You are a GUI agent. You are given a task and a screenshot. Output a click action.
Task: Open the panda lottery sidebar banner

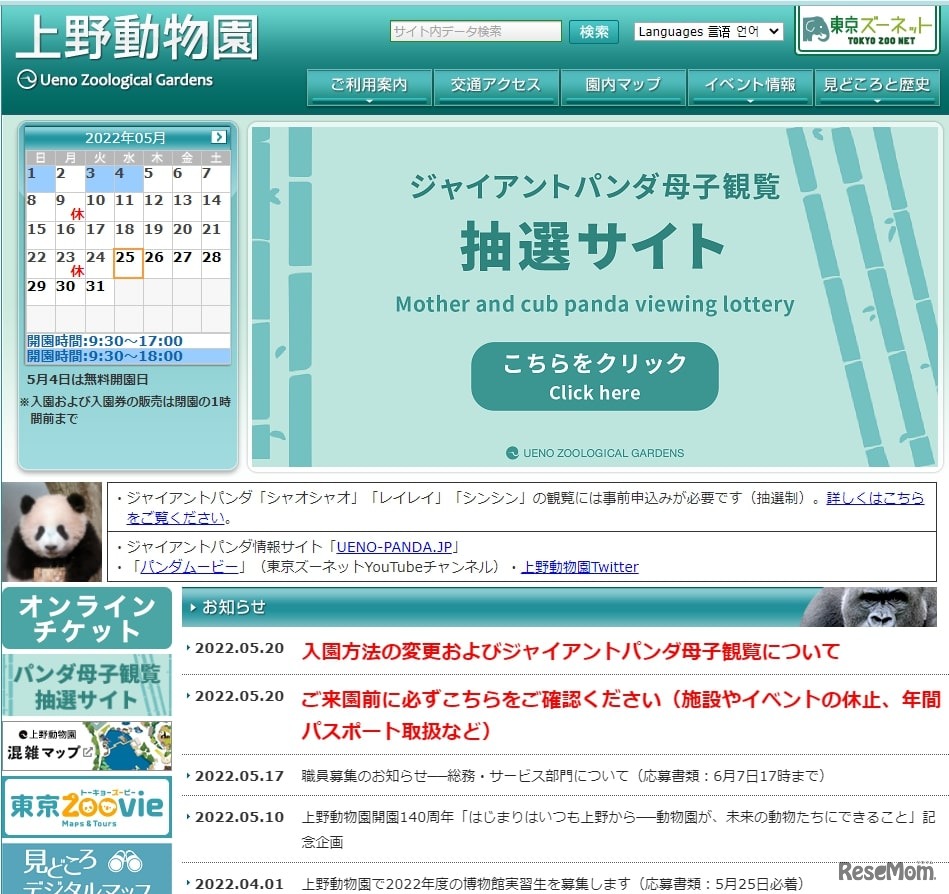87,685
